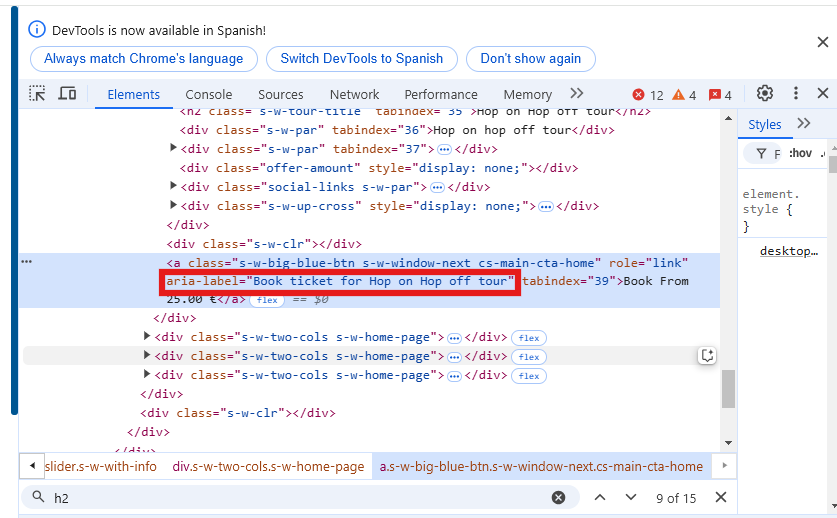The height and width of the screenshot is (518, 837).
Task: Click the 9 of 15 result counter
Action: click(x=676, y=498)
